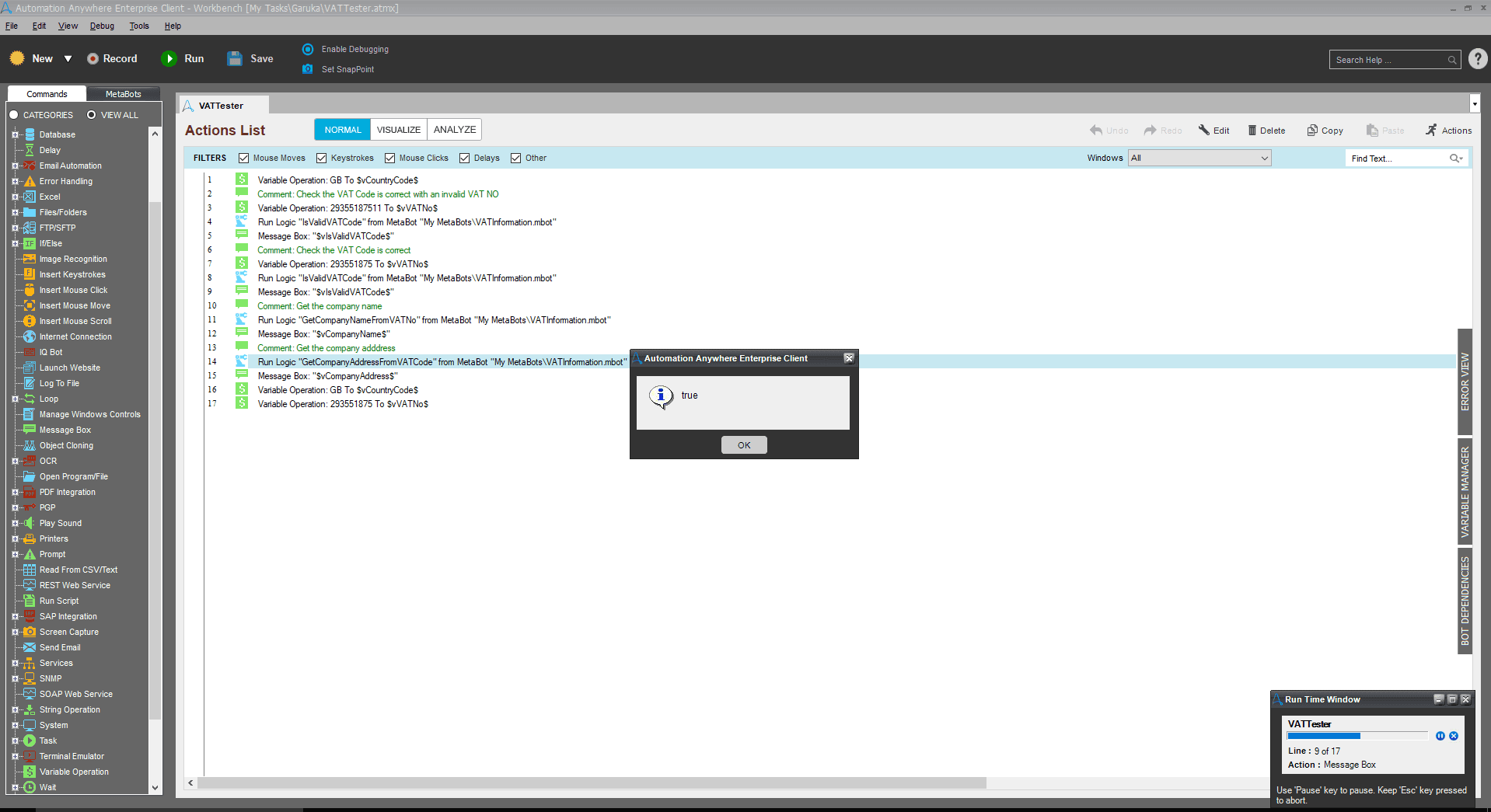Viewport: 1491px width, 812px height.
Task: Open the Debug menu
Action: [102, 26]
